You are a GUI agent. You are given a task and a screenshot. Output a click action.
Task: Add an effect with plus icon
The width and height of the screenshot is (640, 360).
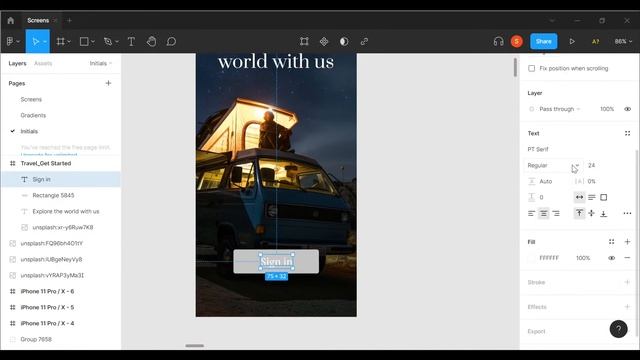tap(627, 307)
